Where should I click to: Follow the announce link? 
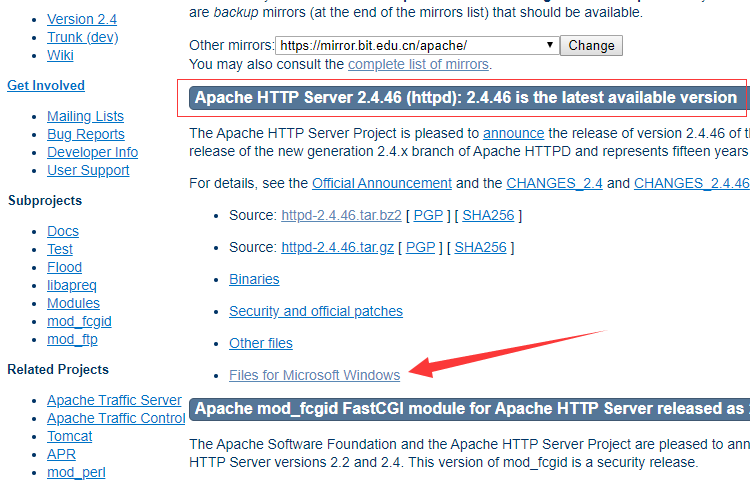pyautogui.click(x=514, y=133)
